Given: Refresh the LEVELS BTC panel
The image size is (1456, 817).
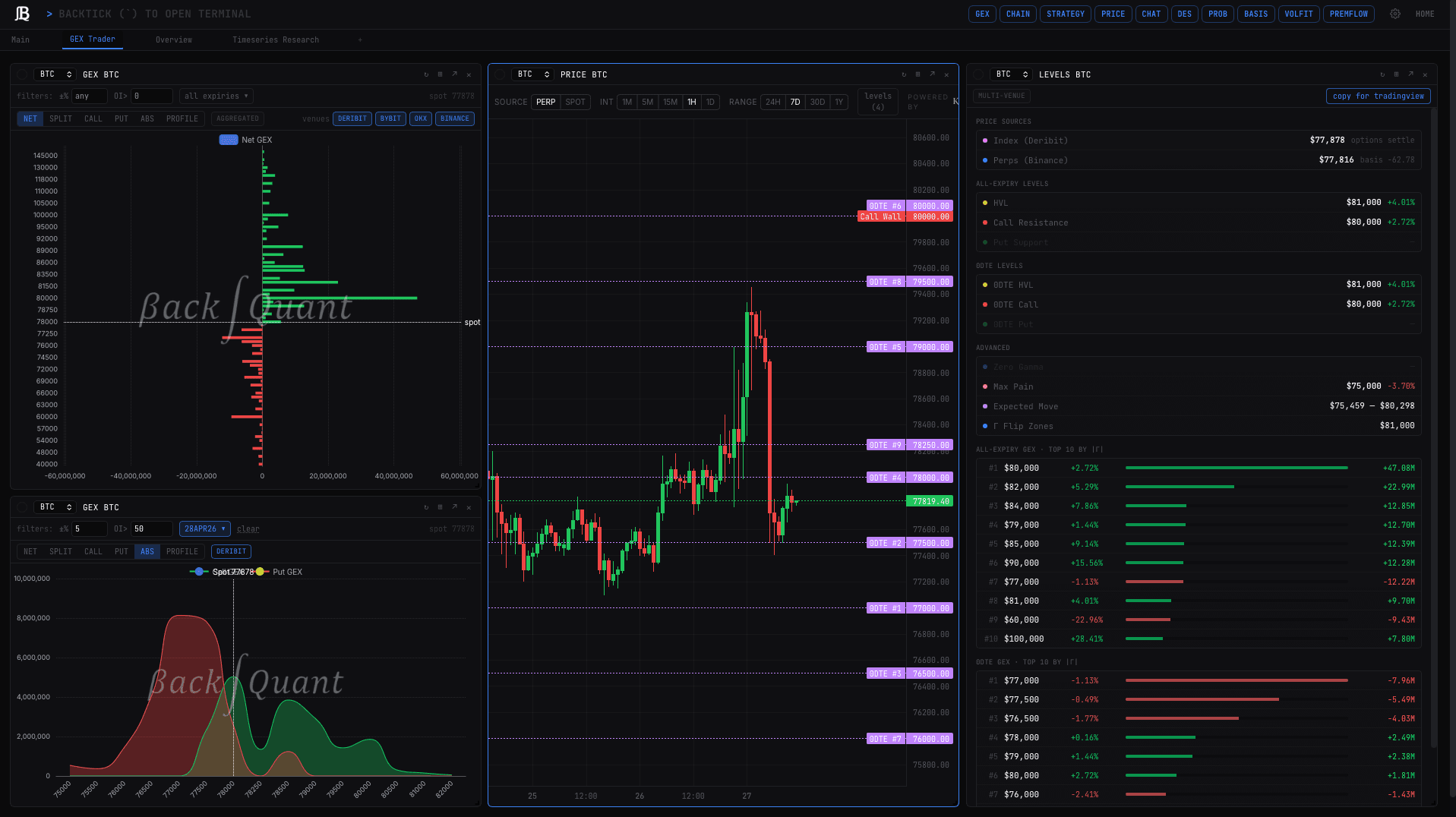Looking at the screenshot, I should click(x=1382, y=74).
